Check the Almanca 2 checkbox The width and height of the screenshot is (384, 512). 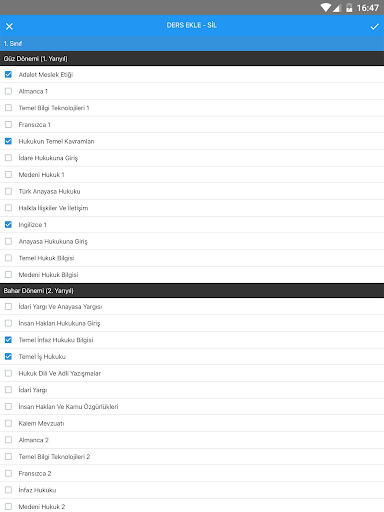(x=8, y=440)
